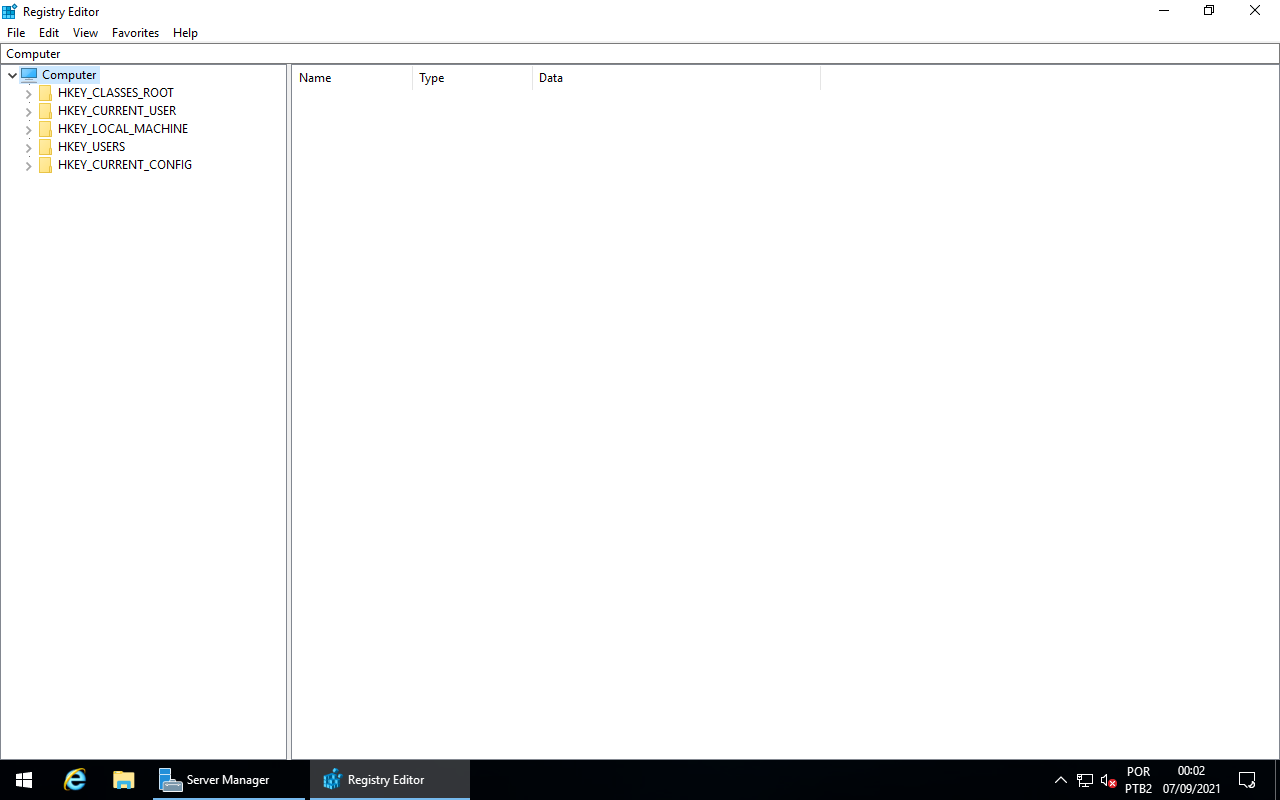
Task: Click the HKEY_USERS folder icon
Action: point(45,146)
